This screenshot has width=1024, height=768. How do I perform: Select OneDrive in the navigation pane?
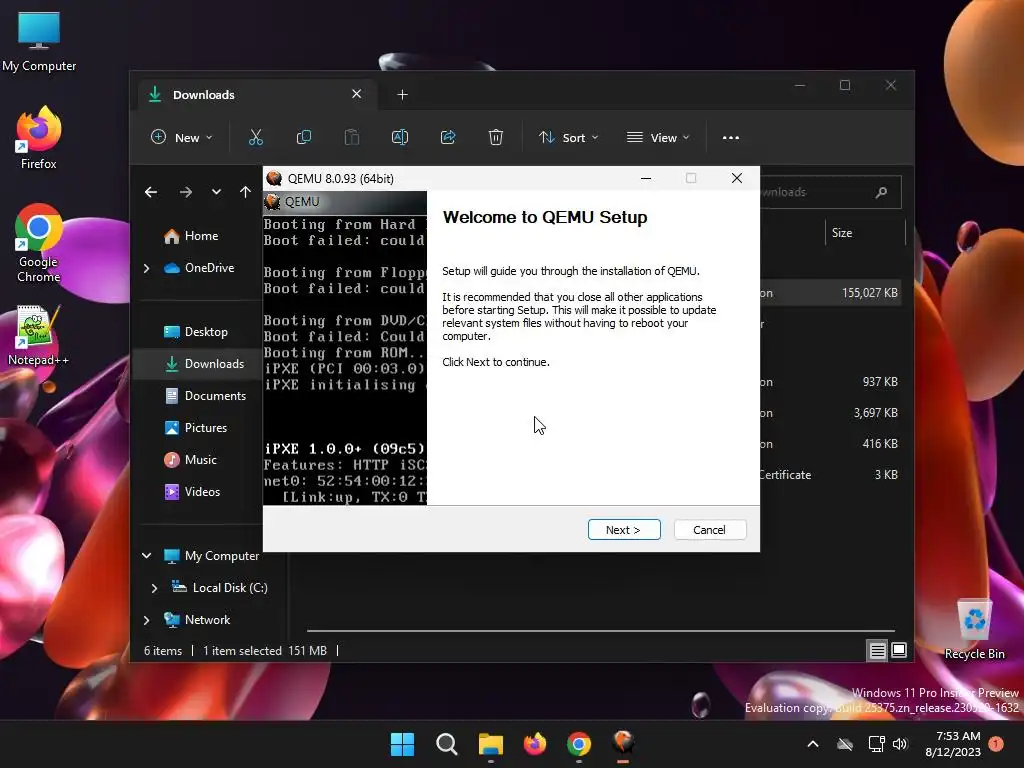pyautogui.click(x=199, y=268)
